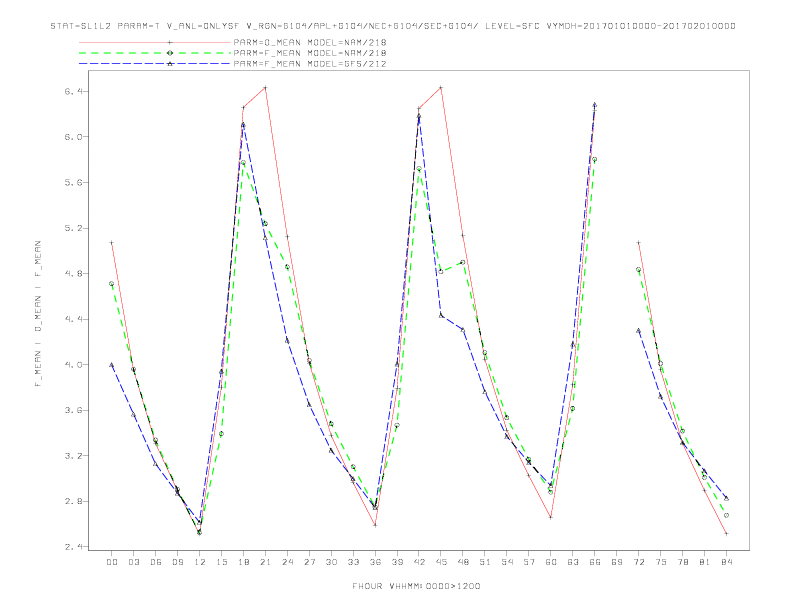Click x-axis tick label 51

pos(485,562)
